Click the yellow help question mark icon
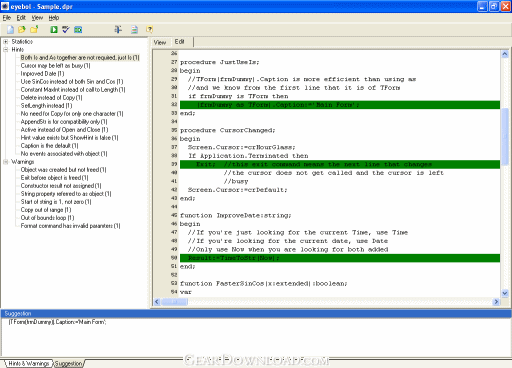 [x=150, y=30]
